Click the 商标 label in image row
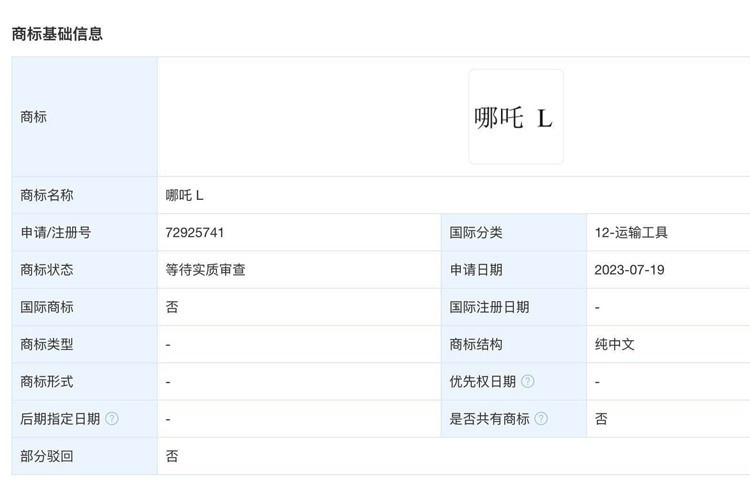Viewport: 750px width, 499px height. point(33,117)
